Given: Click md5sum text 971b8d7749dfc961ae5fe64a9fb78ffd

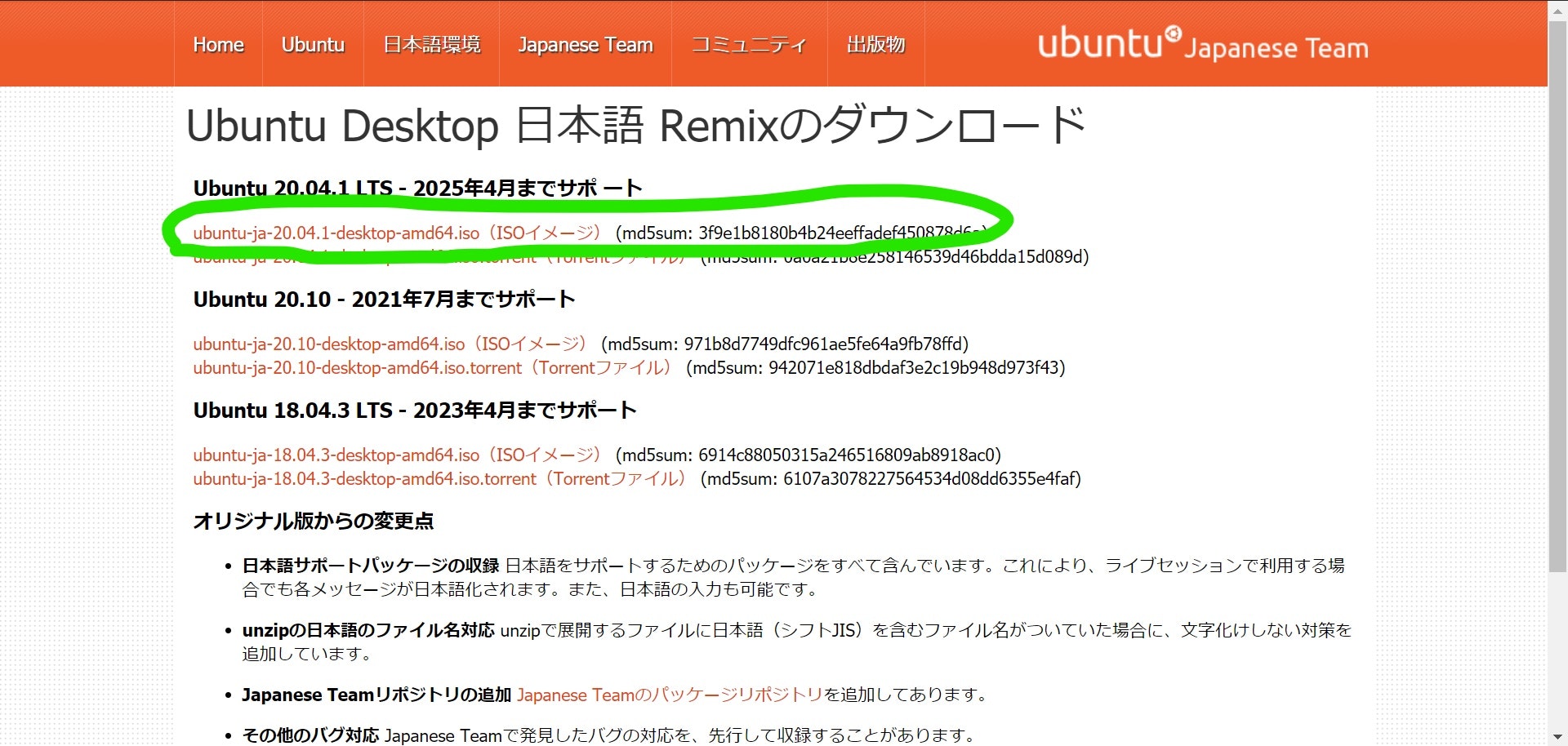Looking at the screenshot, I should pyautogui.click(x=823, y=344).
